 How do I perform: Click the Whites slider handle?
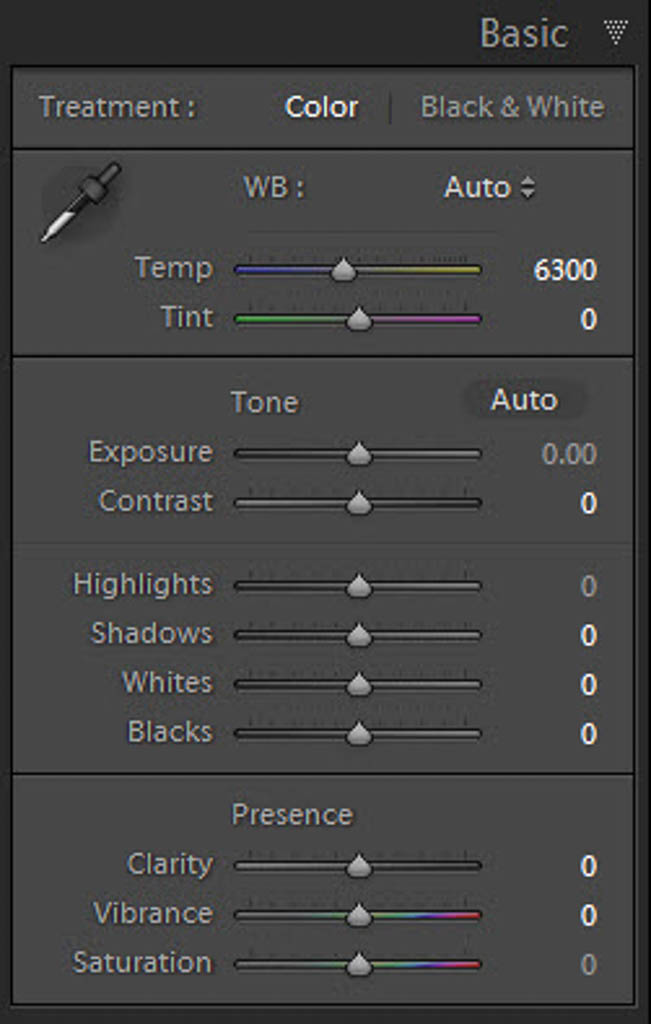tap(358, 685)
